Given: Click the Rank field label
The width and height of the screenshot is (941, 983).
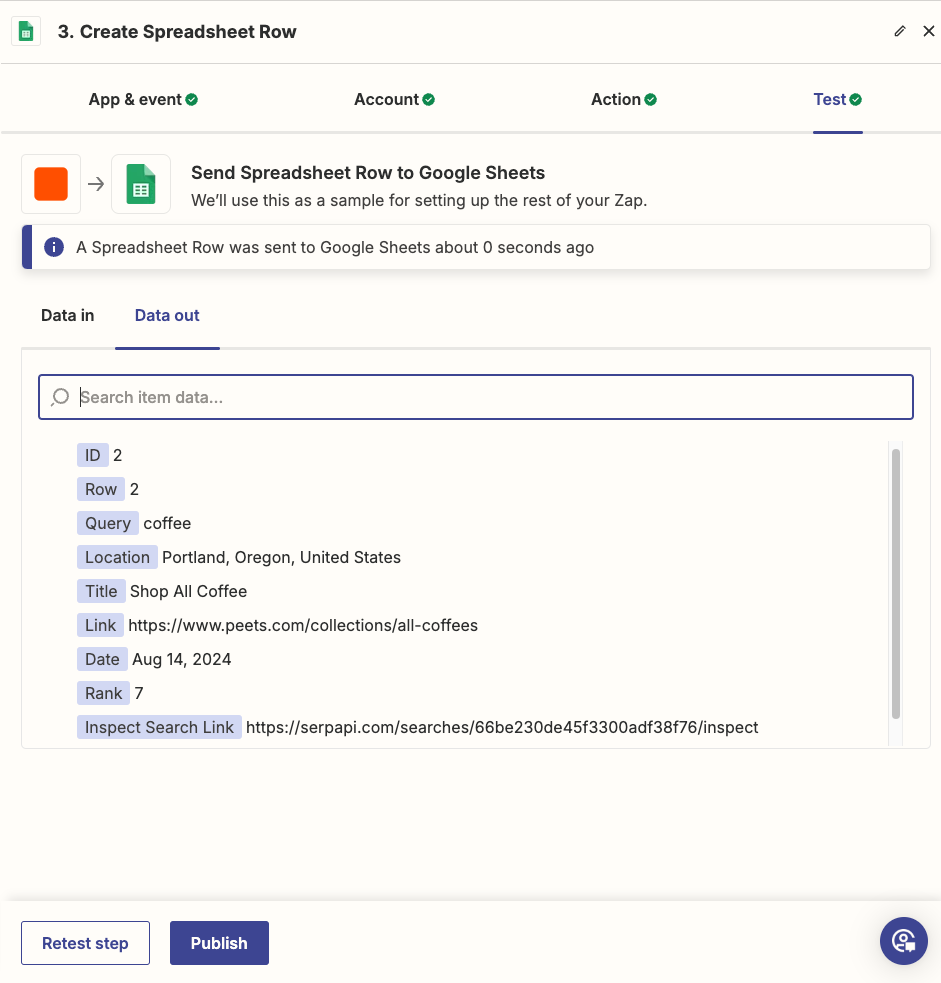Looking at the screenshot, I should (x=103, y=693).
